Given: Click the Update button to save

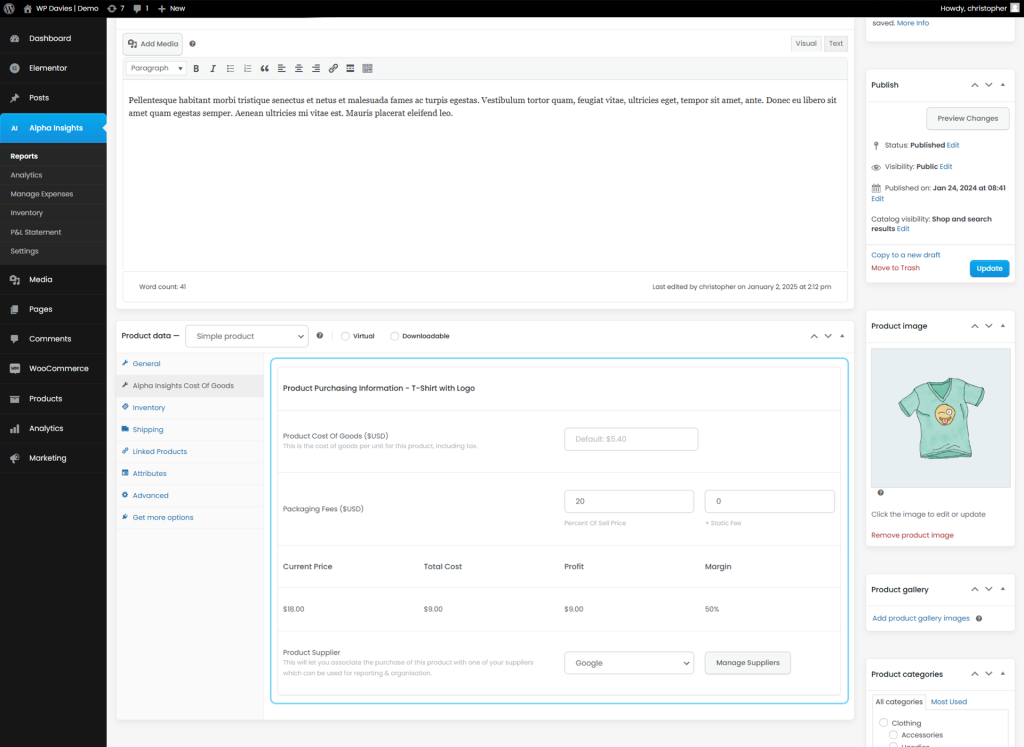Looking at the screenshot, I should coord(989,268).
